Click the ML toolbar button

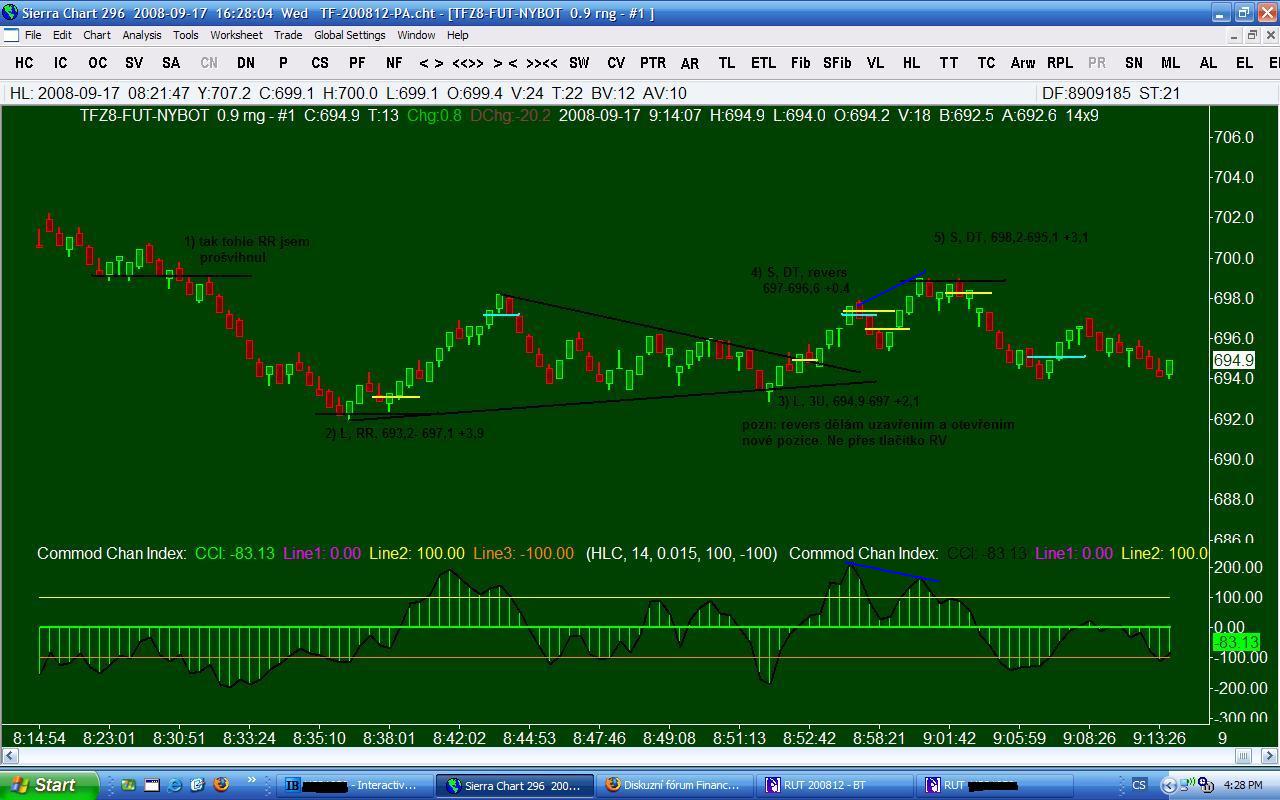[1171, 62]
